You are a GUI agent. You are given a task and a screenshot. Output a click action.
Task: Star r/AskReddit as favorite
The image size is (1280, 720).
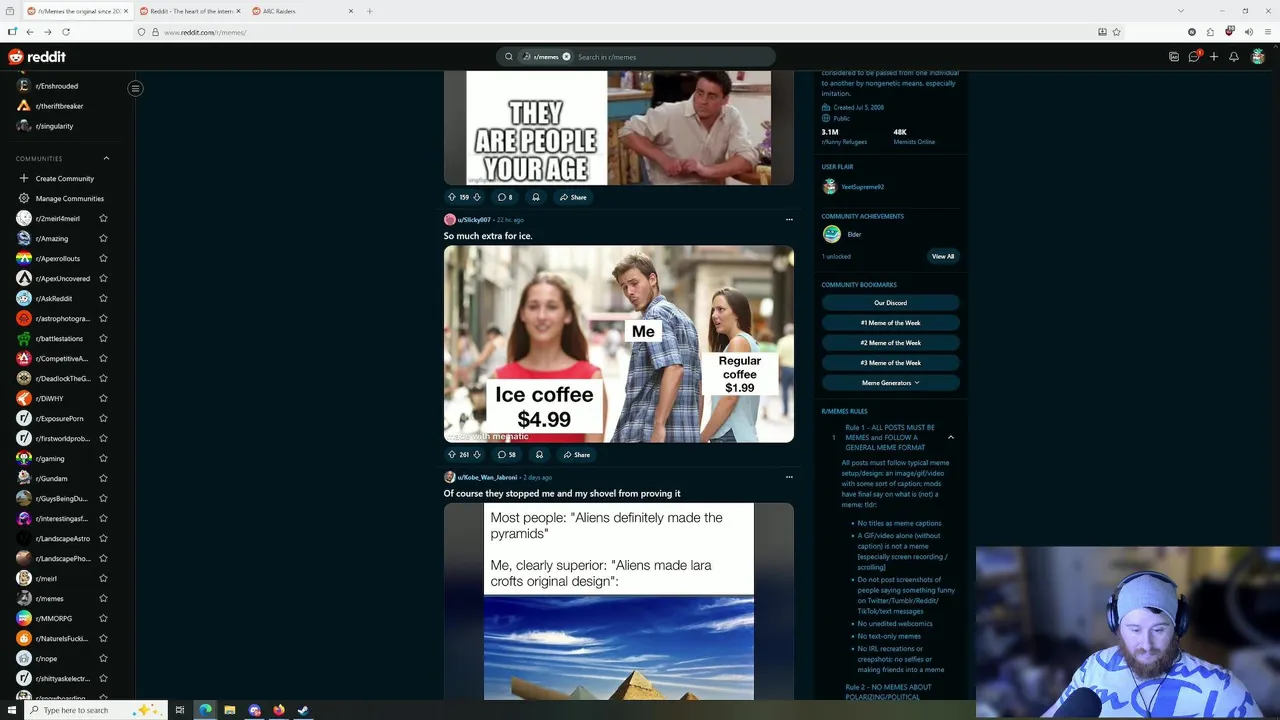coord(103,298)
